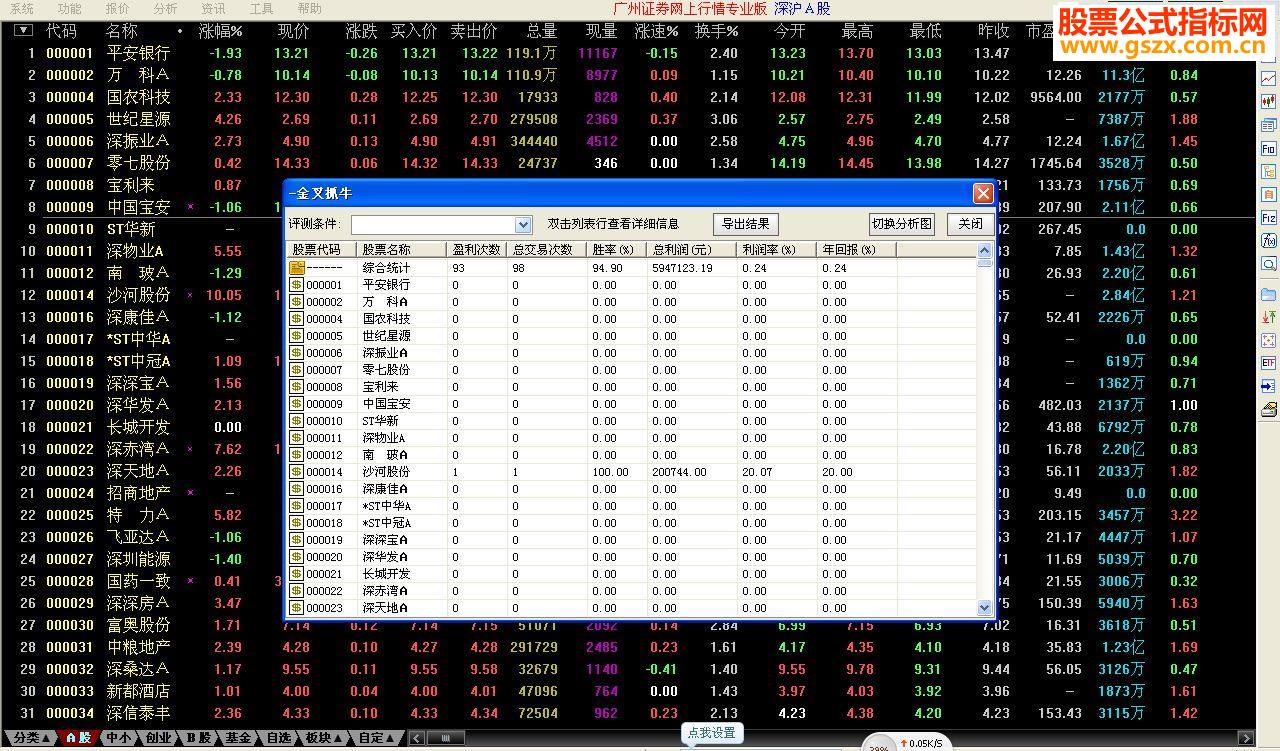Click the dotted square selection icon in sidebar

click(x=1268, y=340)
